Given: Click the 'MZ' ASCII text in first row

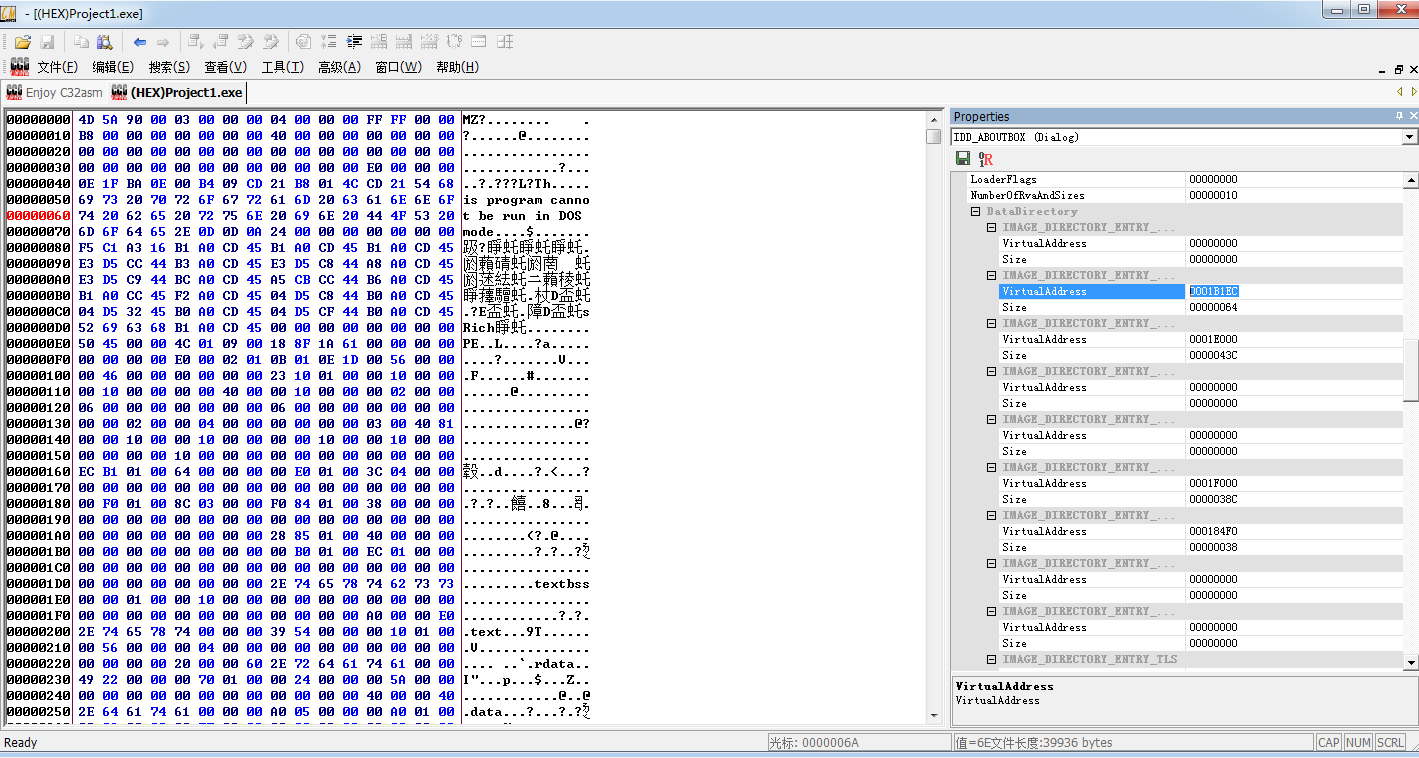Looking at the screenshot, I should pyautogui.click(x=471, y=119).
